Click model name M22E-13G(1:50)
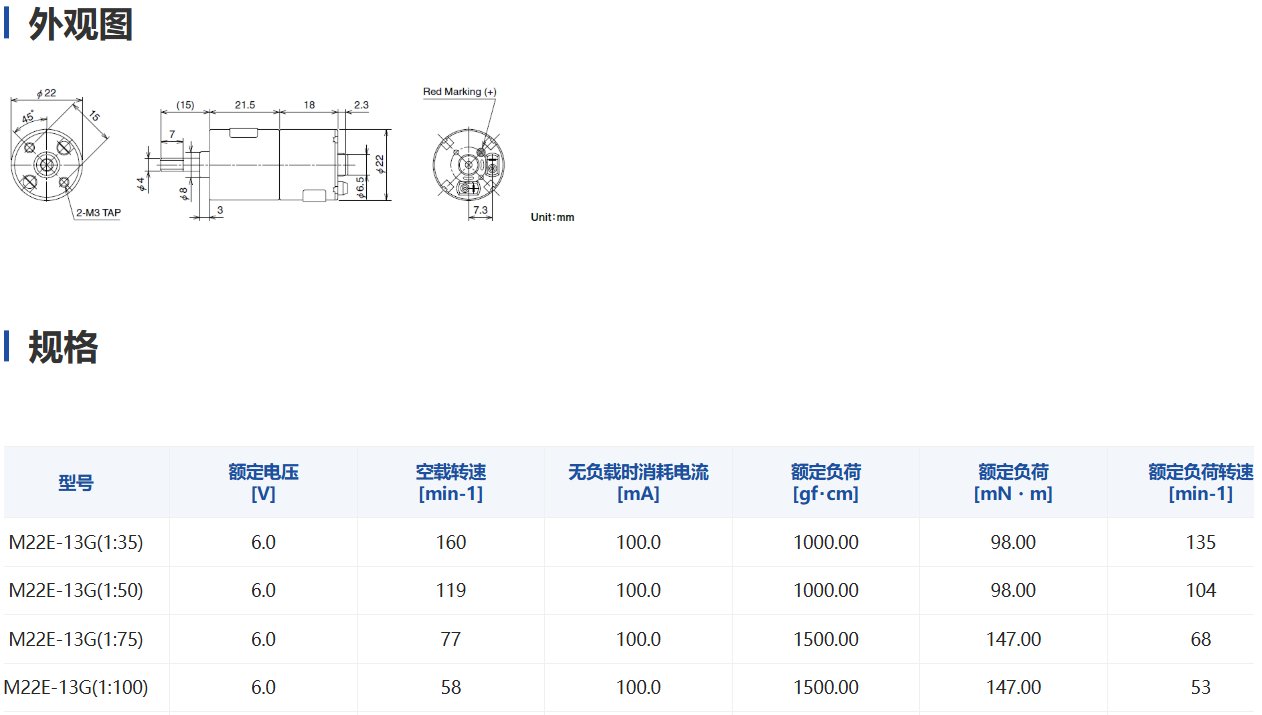Image resolution: width=1262 pixels, height=715 pixels. pos(76,590)
